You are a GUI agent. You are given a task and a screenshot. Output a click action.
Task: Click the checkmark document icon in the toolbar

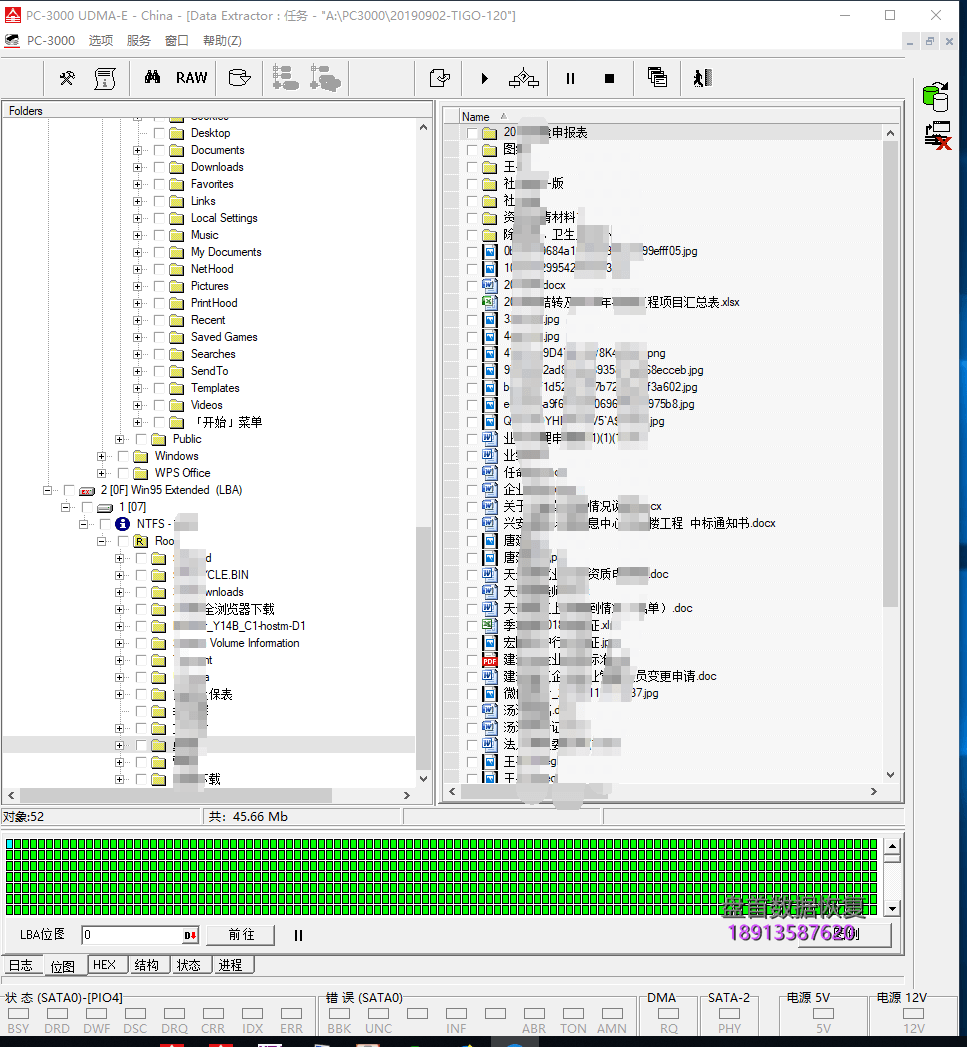(439, 79)
